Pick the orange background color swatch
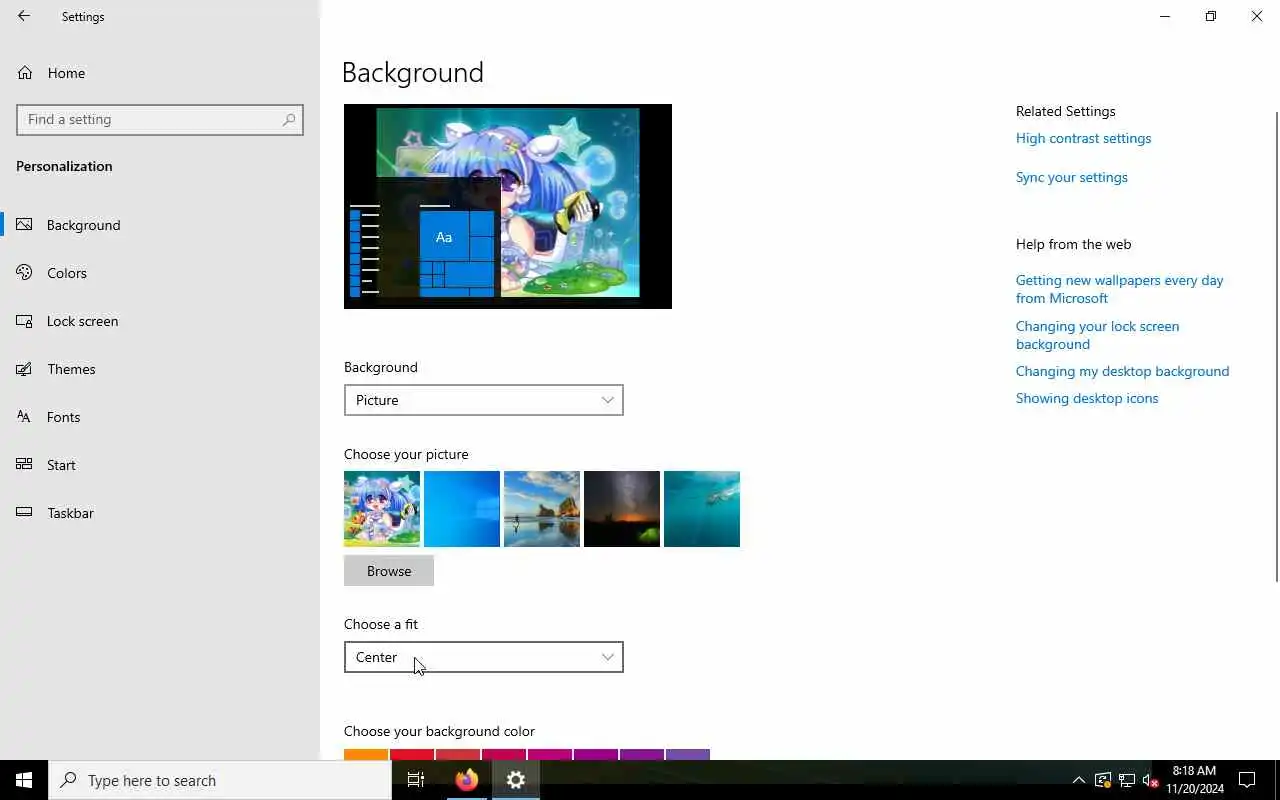This screenshot has height=800, width=1280. pos(366,754)
